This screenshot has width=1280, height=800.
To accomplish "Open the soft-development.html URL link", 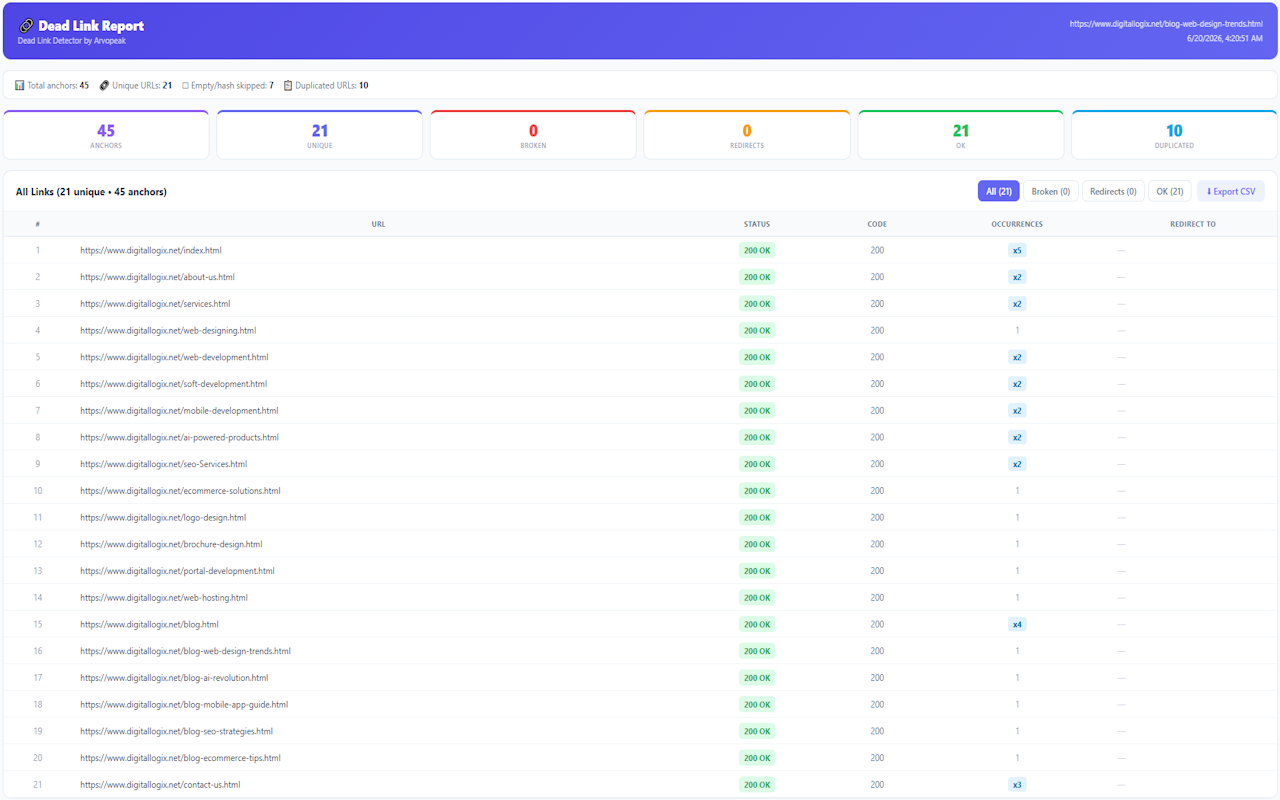I will click(x=174, y=384).
